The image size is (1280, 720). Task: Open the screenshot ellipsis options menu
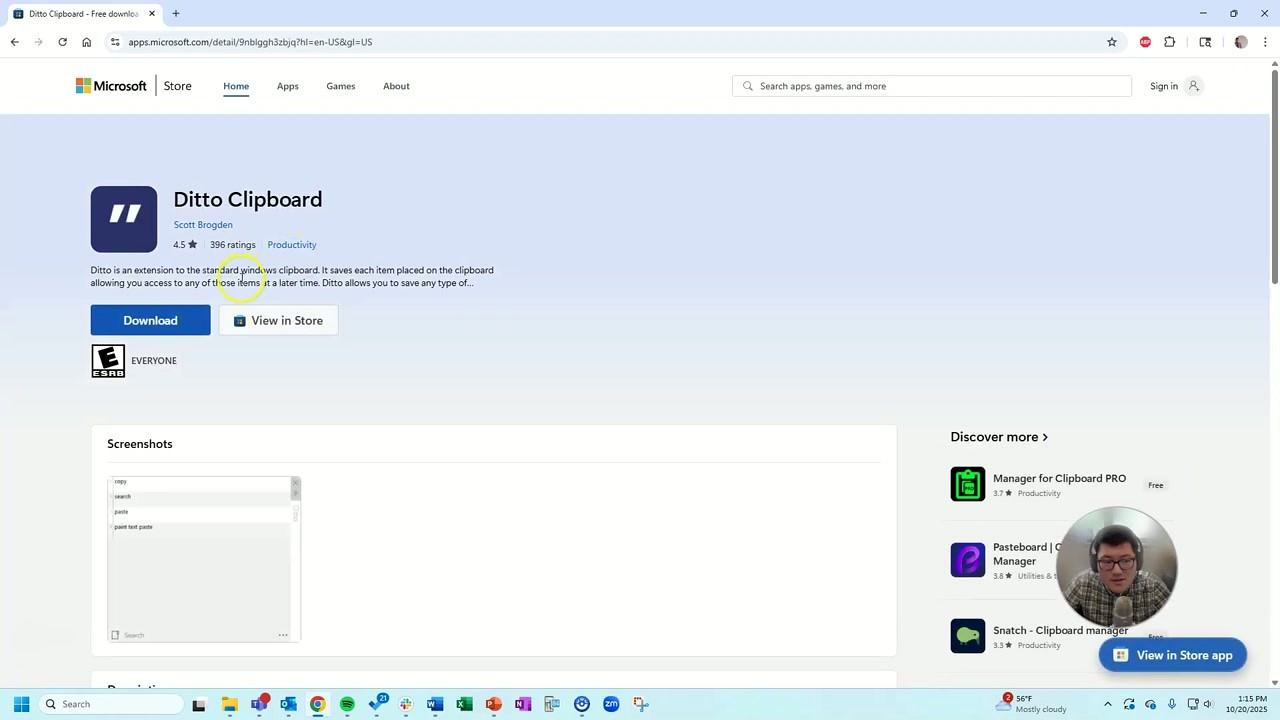click(283, 634)
